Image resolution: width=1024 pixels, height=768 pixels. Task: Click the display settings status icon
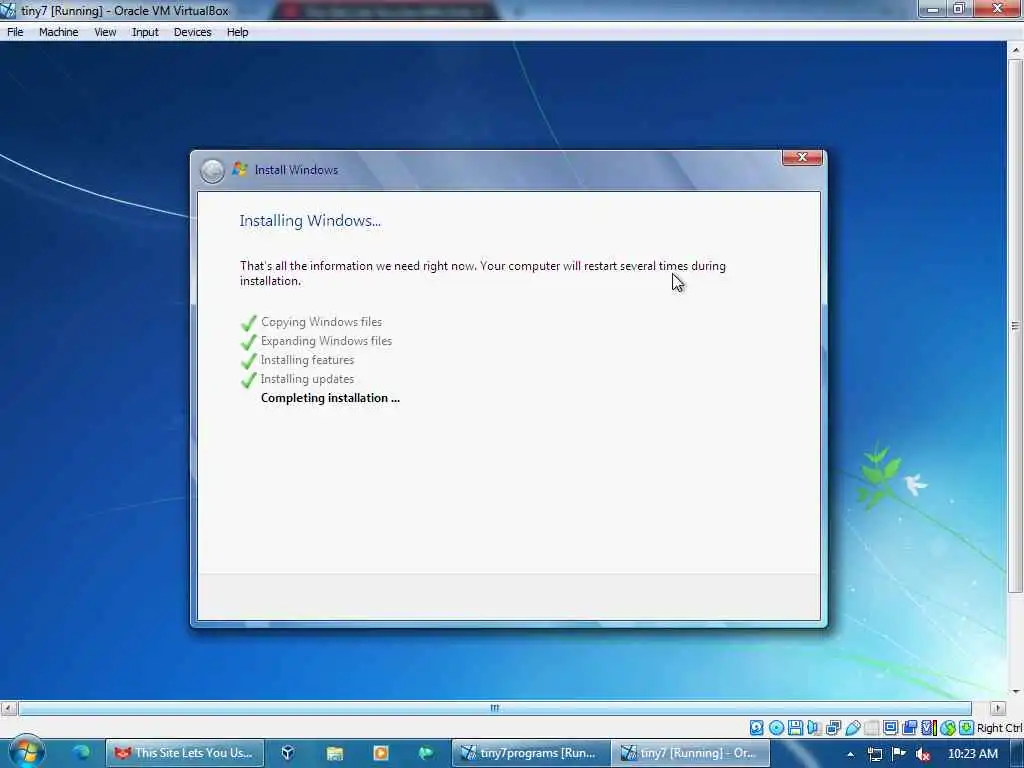click(890, 728)
